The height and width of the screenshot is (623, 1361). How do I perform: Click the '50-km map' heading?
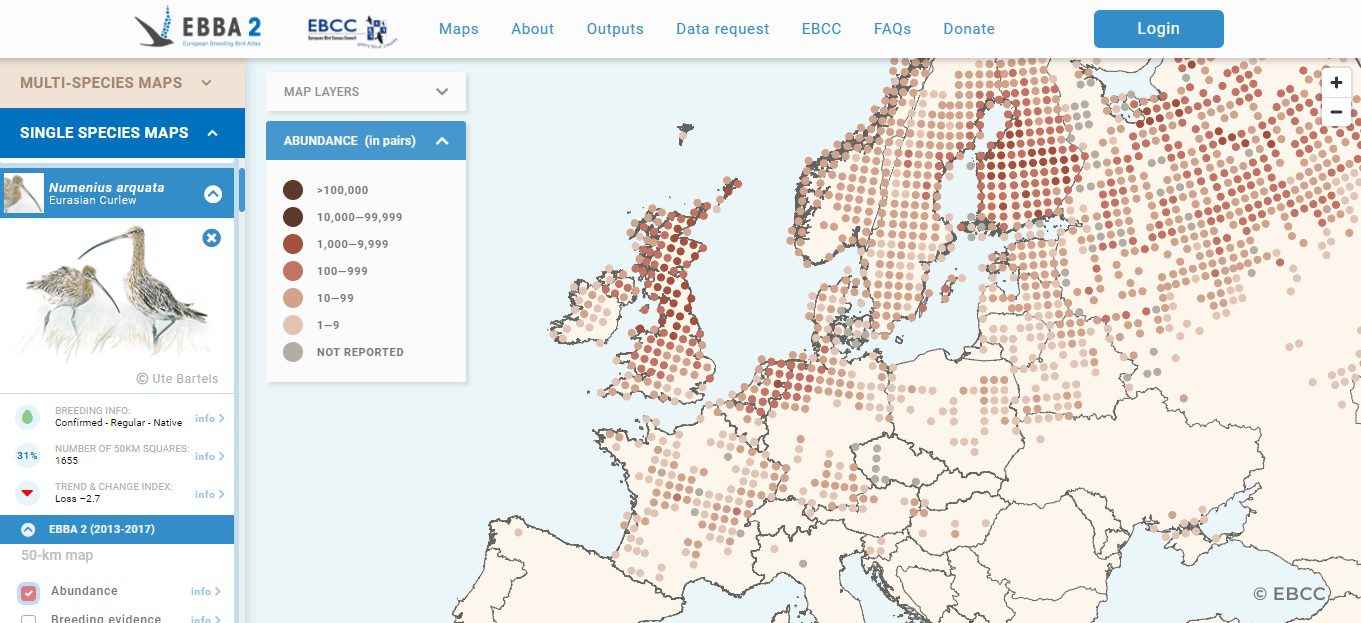click(57, 555)
